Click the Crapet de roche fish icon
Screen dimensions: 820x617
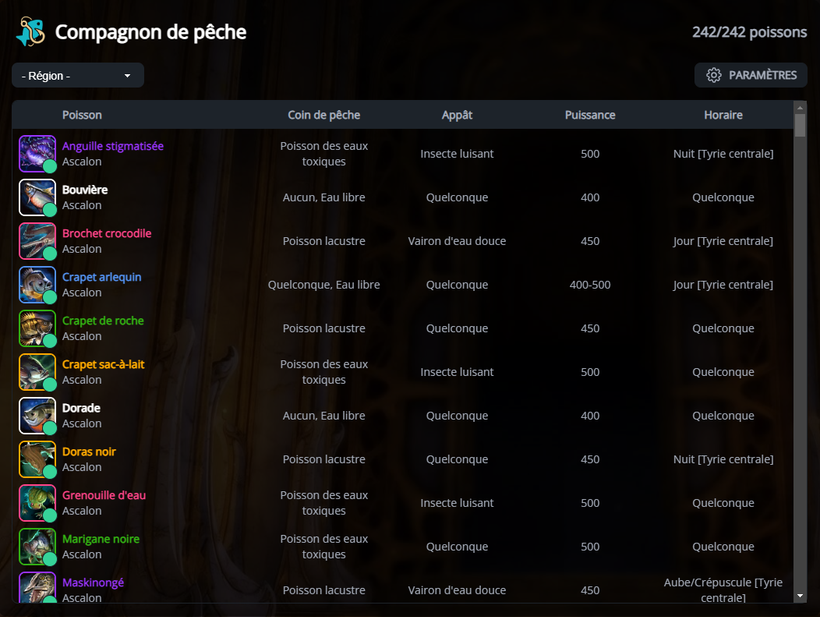coord(37,328)
